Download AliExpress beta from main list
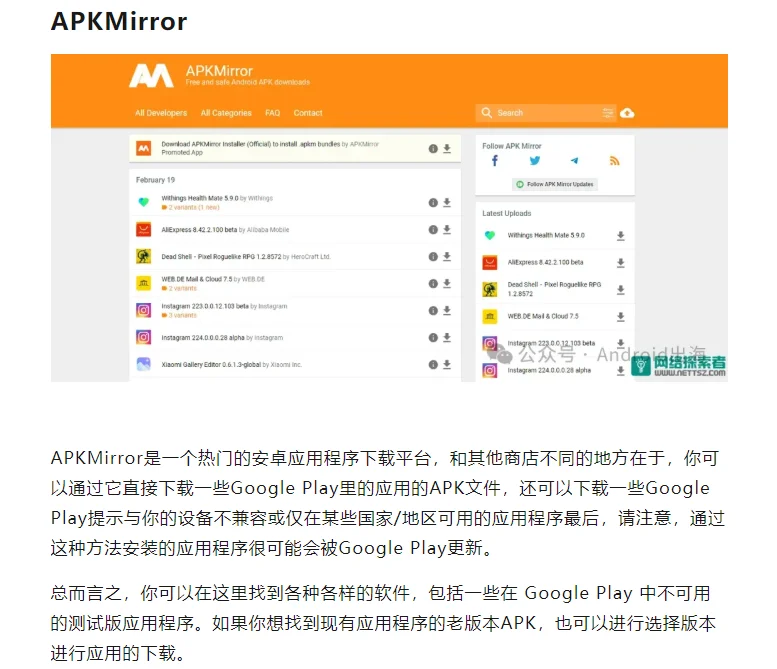This screenshot has height=669, width=777. tap(447, 229)
